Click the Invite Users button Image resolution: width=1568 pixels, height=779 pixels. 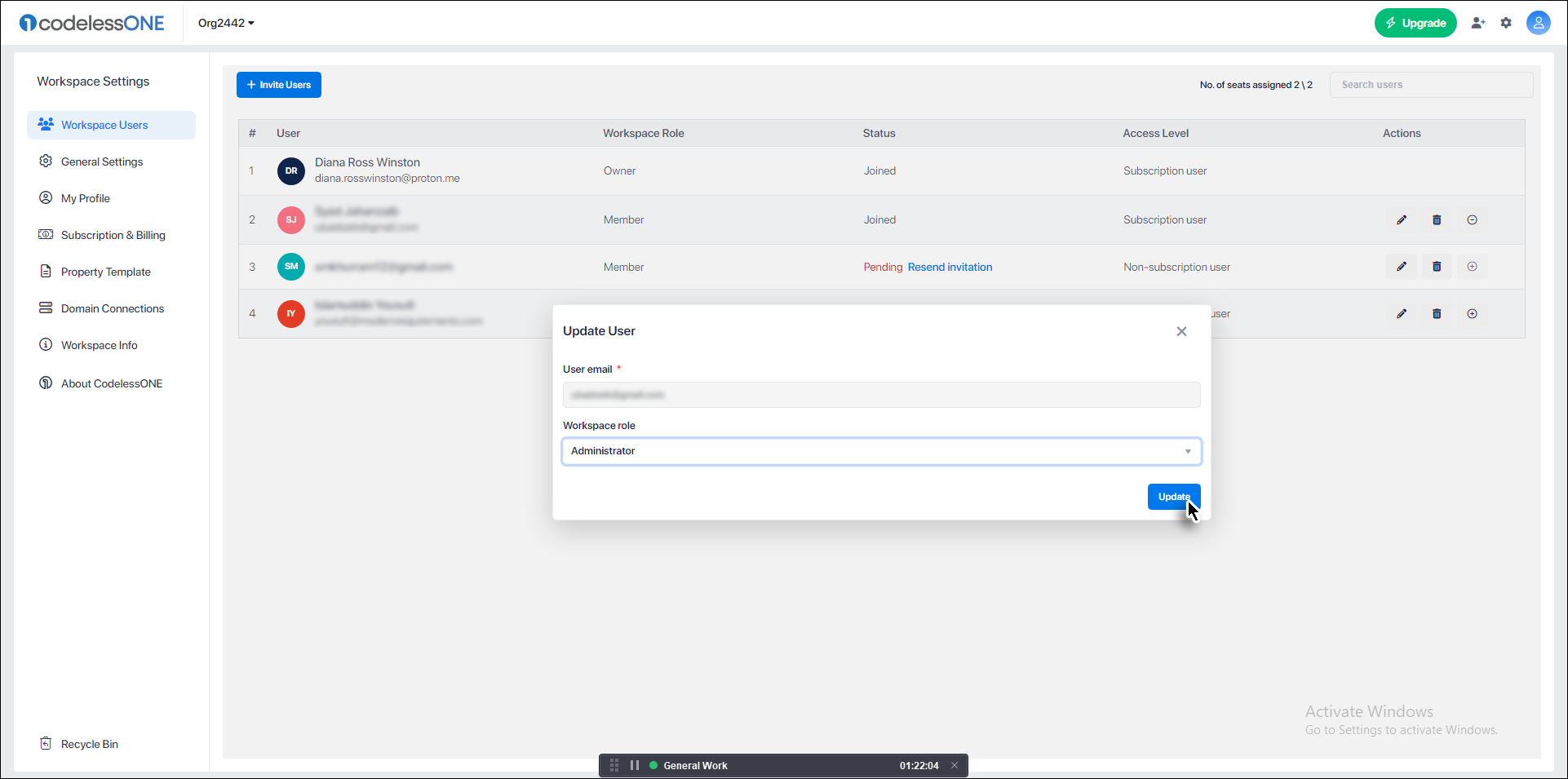tap(278, 84)
